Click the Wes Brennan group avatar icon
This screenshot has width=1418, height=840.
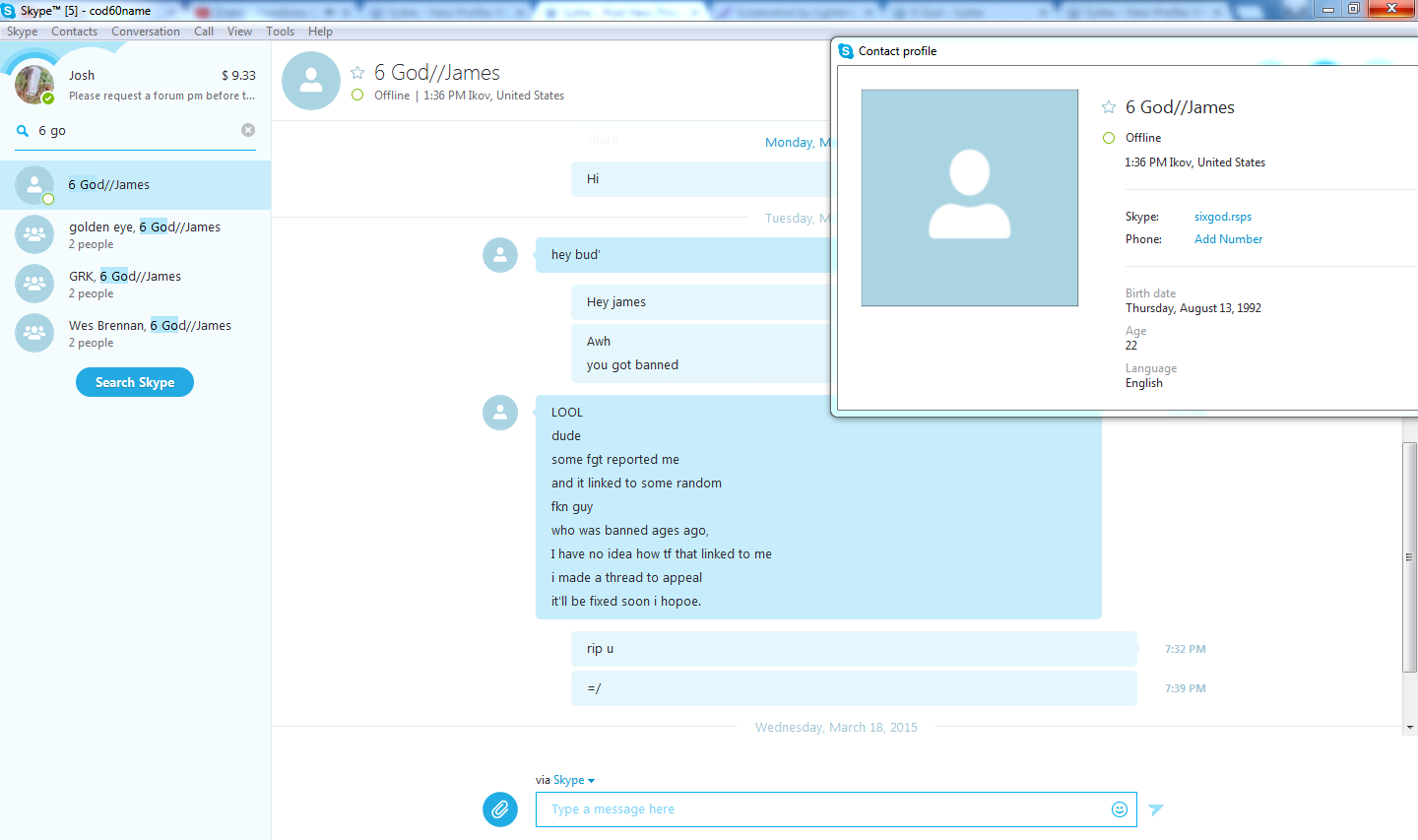pos(34,333)
